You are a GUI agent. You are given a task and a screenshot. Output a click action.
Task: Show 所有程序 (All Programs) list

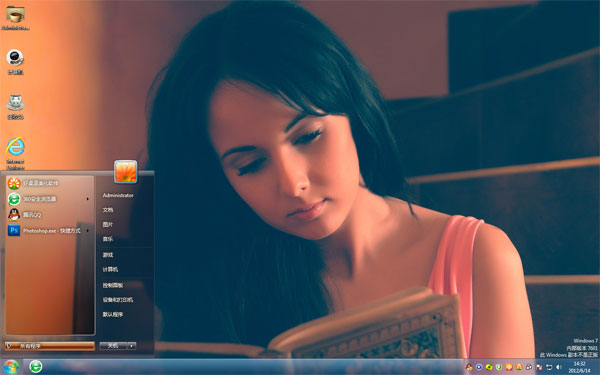pyautogui.click(x=50, y=346)
